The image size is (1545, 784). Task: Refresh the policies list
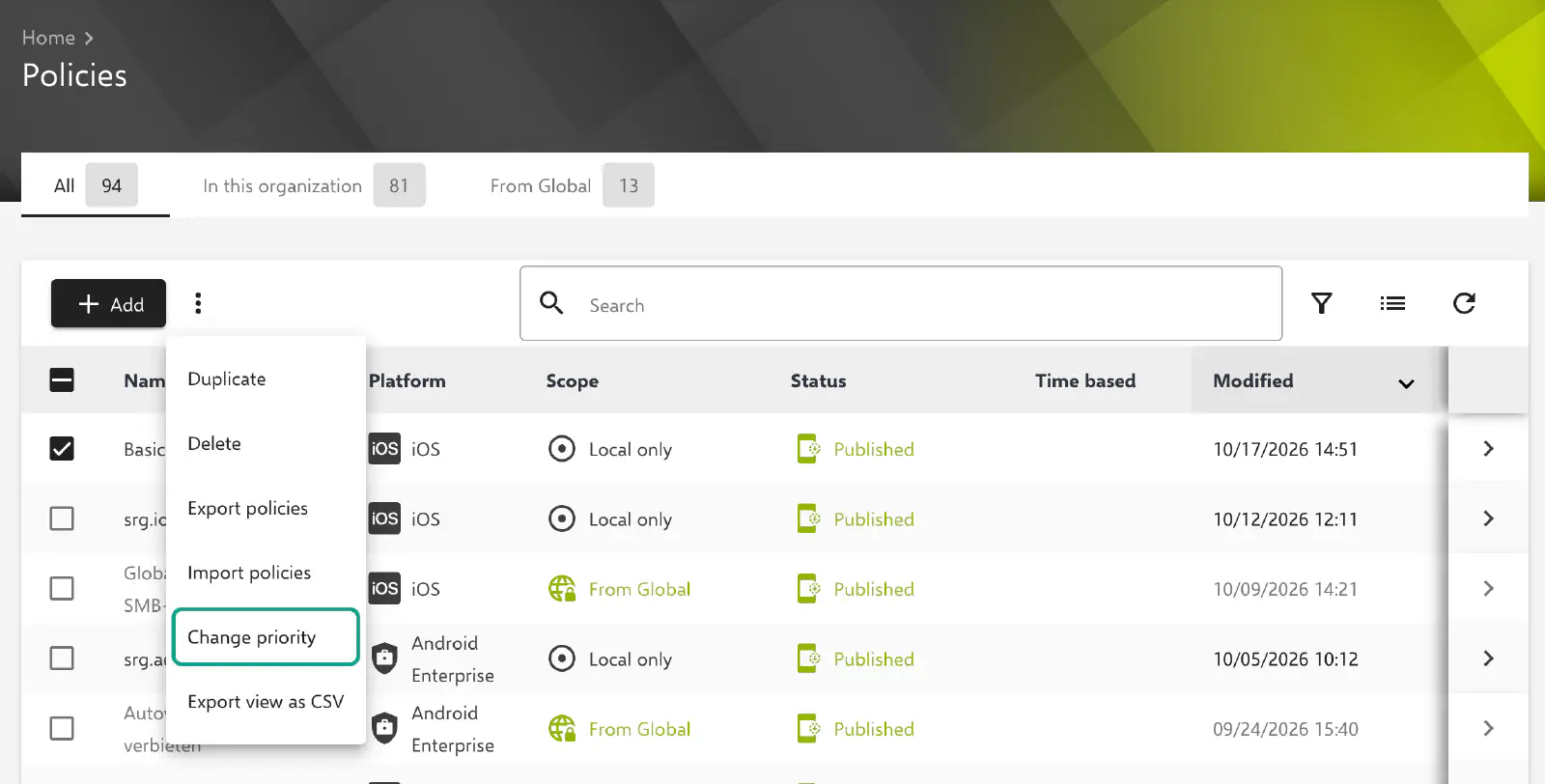[1464, 303]
